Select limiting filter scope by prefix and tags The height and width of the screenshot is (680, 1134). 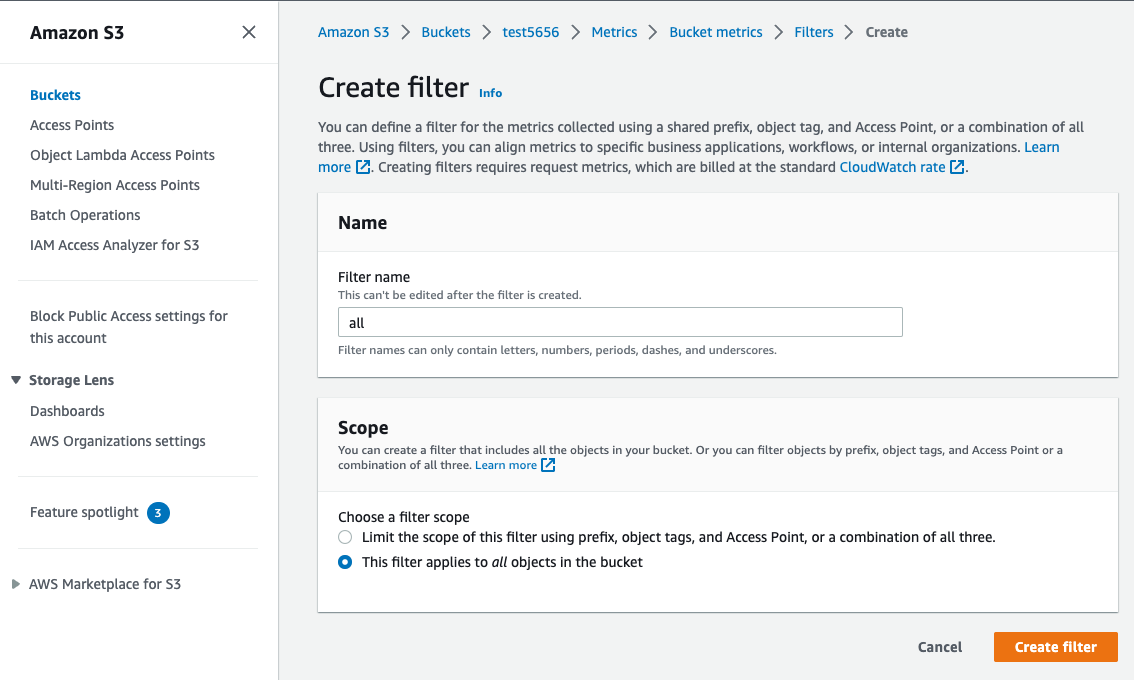point(345,537)
